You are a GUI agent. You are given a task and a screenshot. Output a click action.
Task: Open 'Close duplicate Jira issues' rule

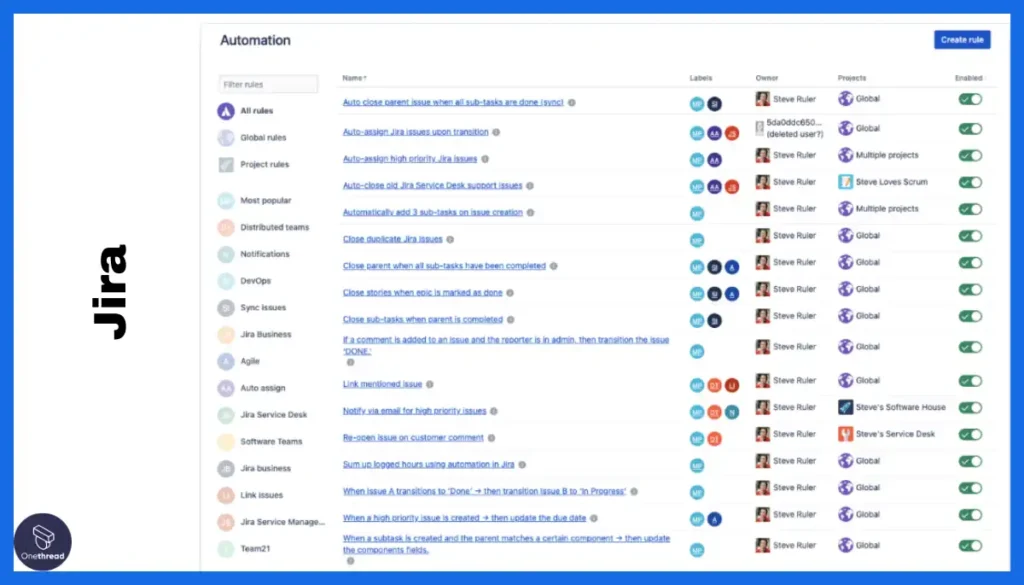[x=392, y=239]
